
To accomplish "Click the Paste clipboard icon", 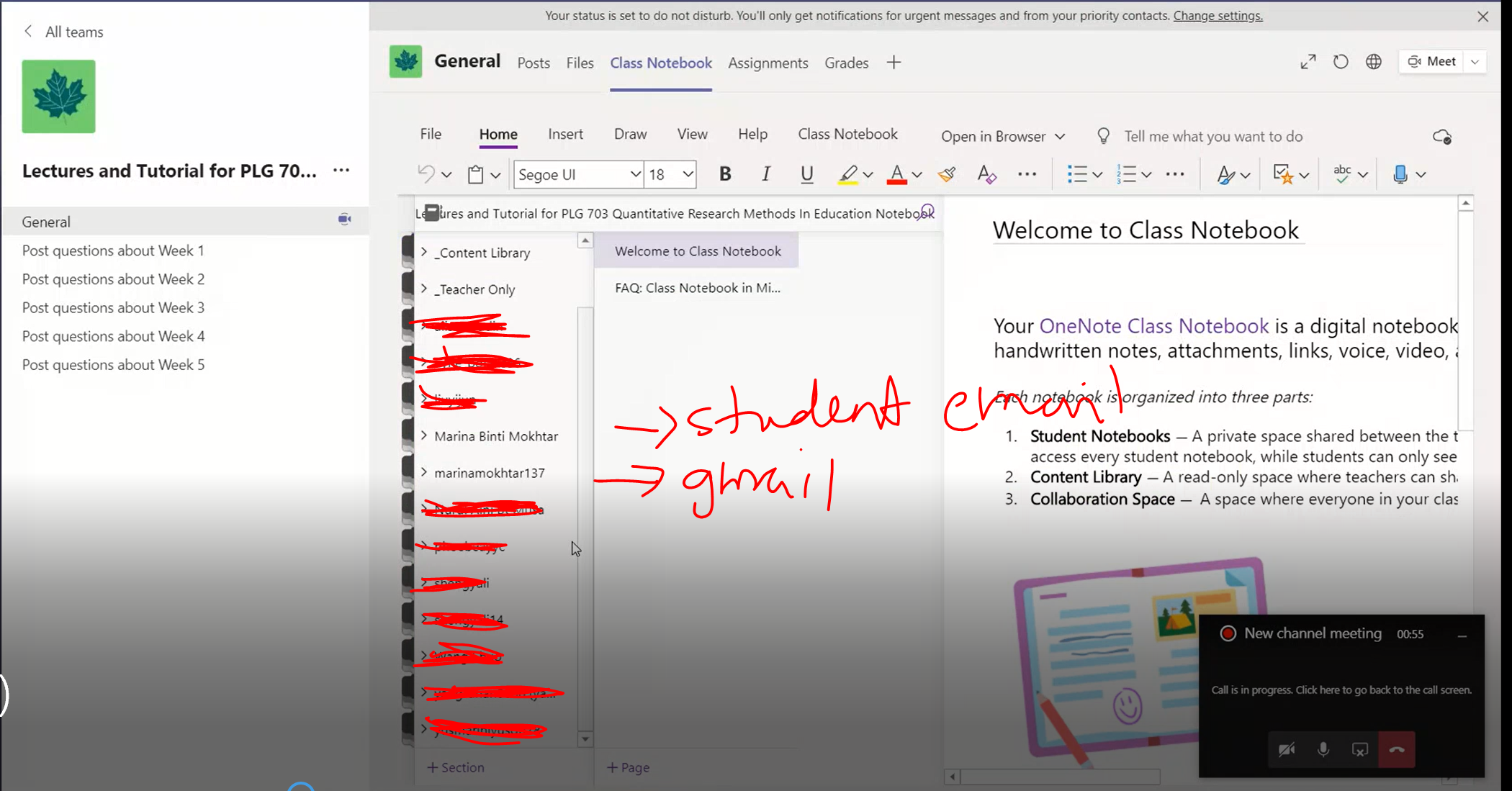I will tap(475, 174).
